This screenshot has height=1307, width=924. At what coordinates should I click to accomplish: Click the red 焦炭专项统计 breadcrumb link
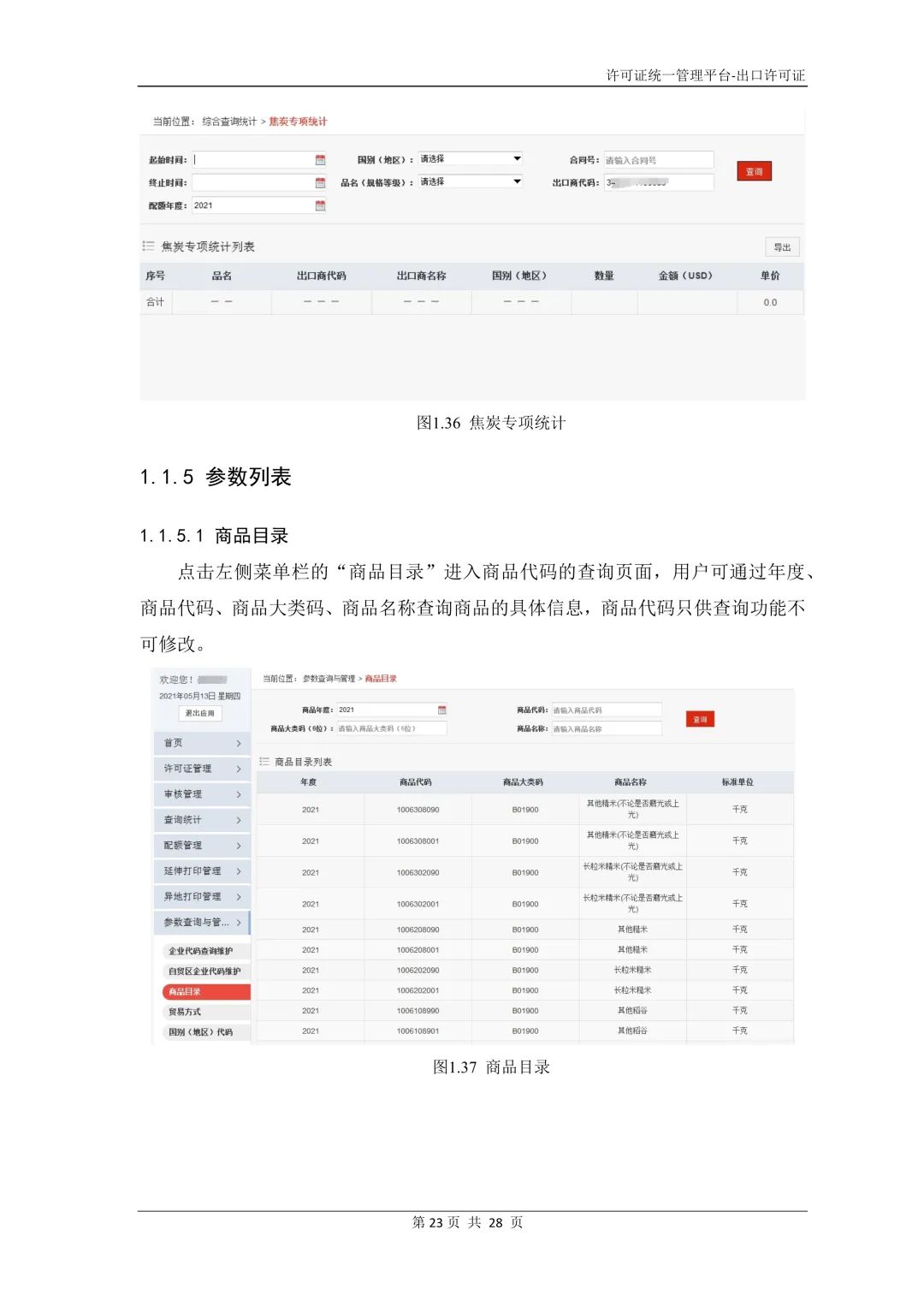(298, 122)
